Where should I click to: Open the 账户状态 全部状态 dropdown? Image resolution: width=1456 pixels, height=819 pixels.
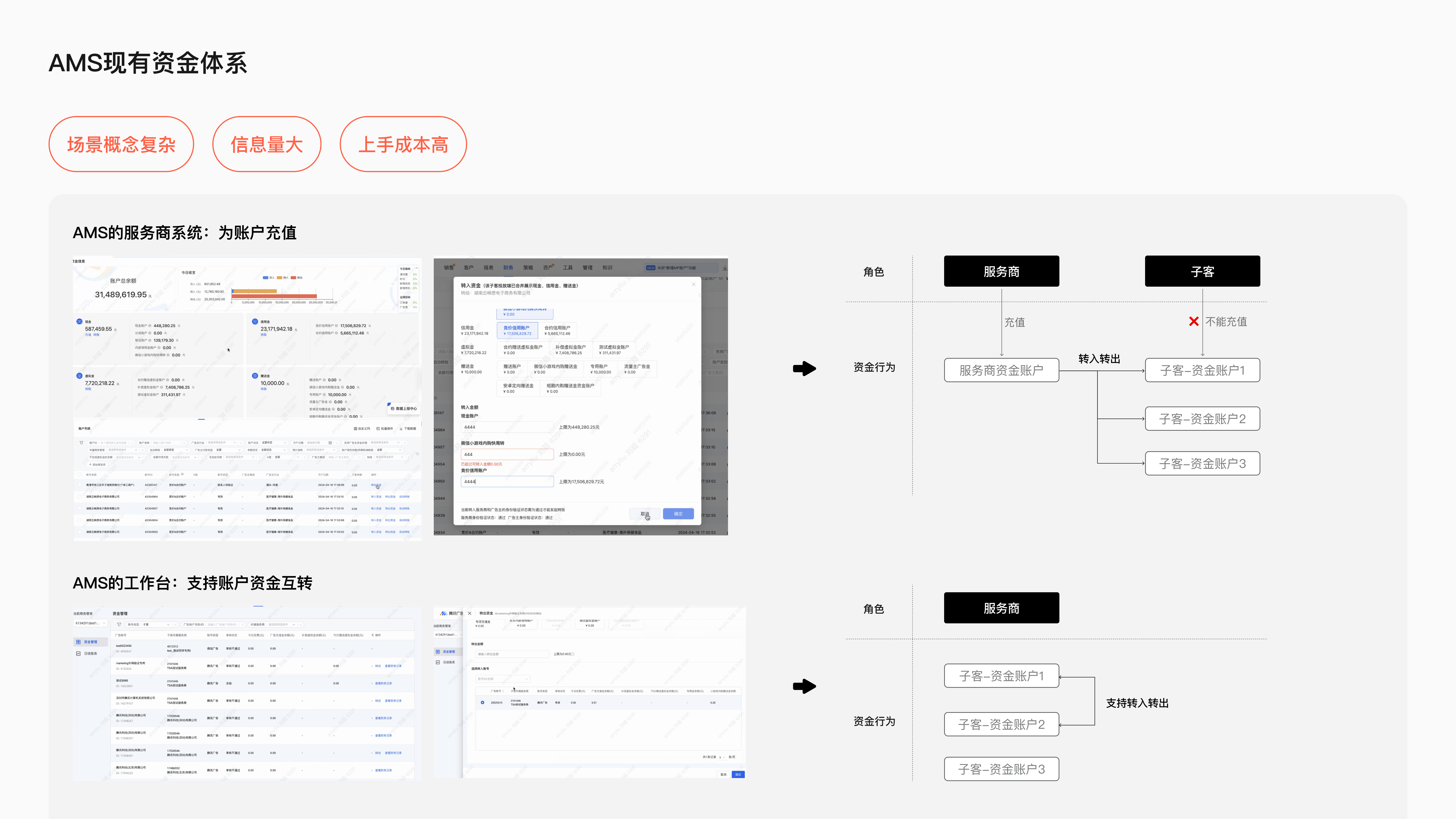tap(268, 443)
